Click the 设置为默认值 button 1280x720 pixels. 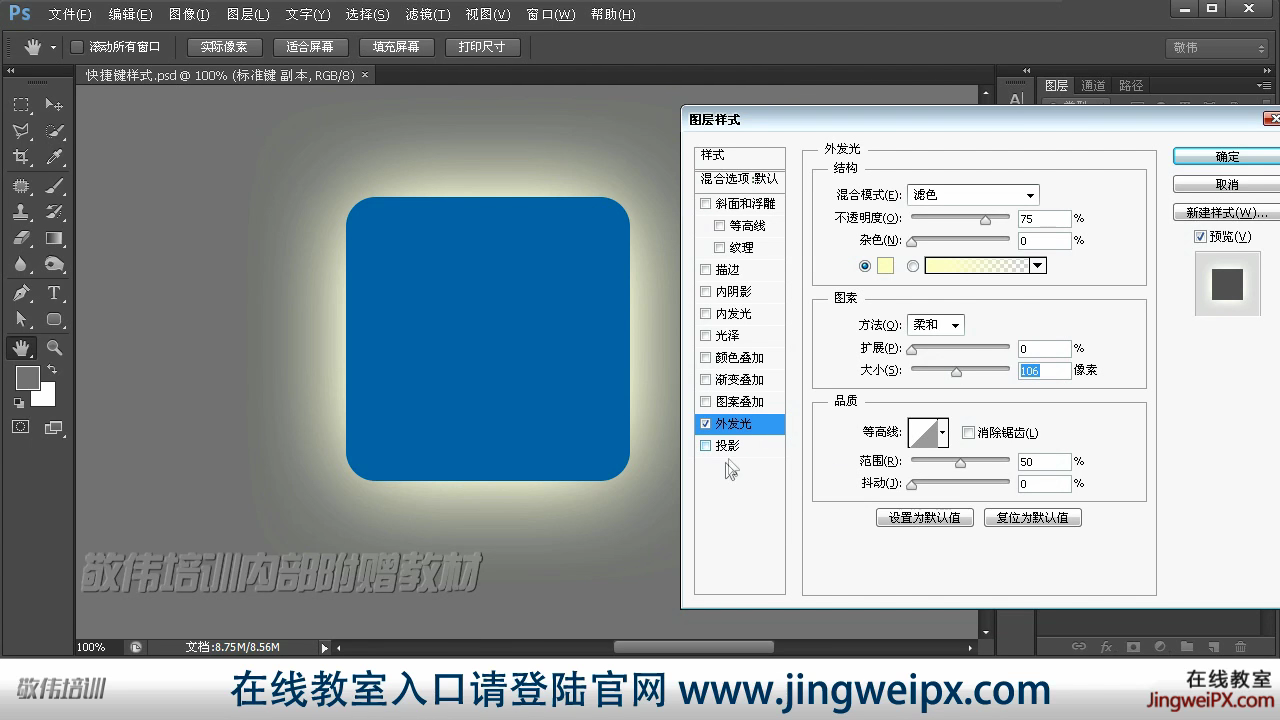coord(925,518)
